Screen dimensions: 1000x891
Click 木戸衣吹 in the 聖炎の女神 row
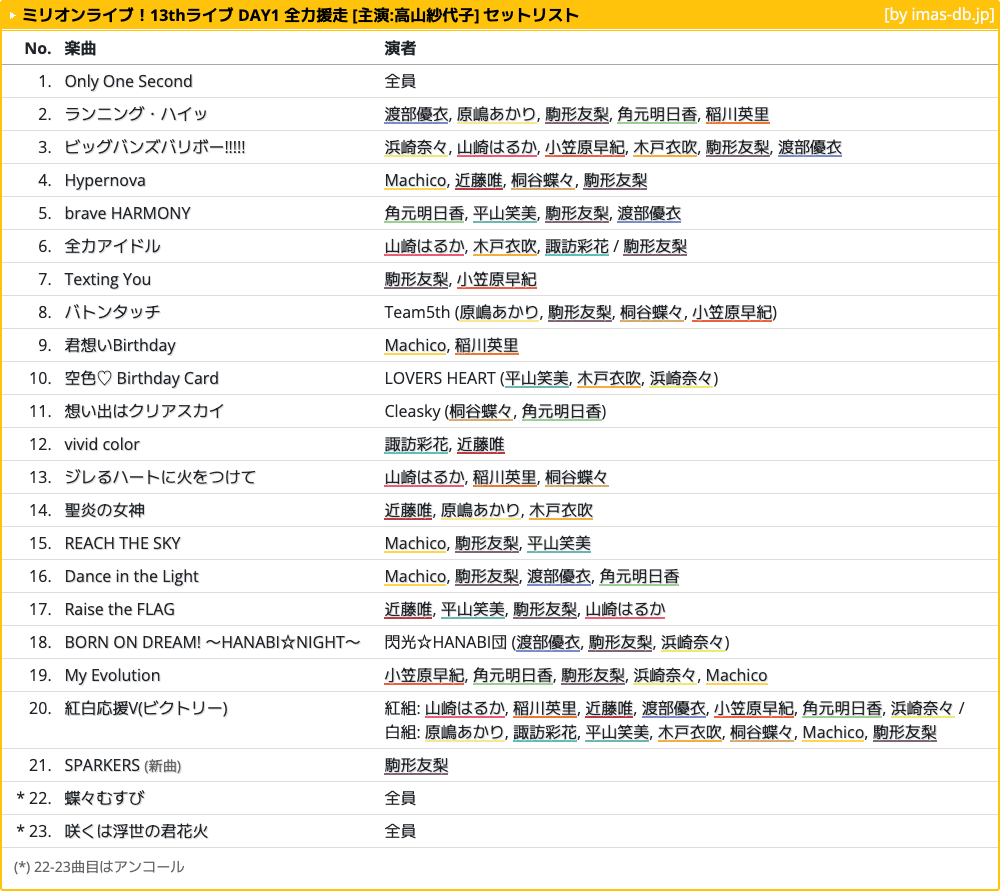561,510
